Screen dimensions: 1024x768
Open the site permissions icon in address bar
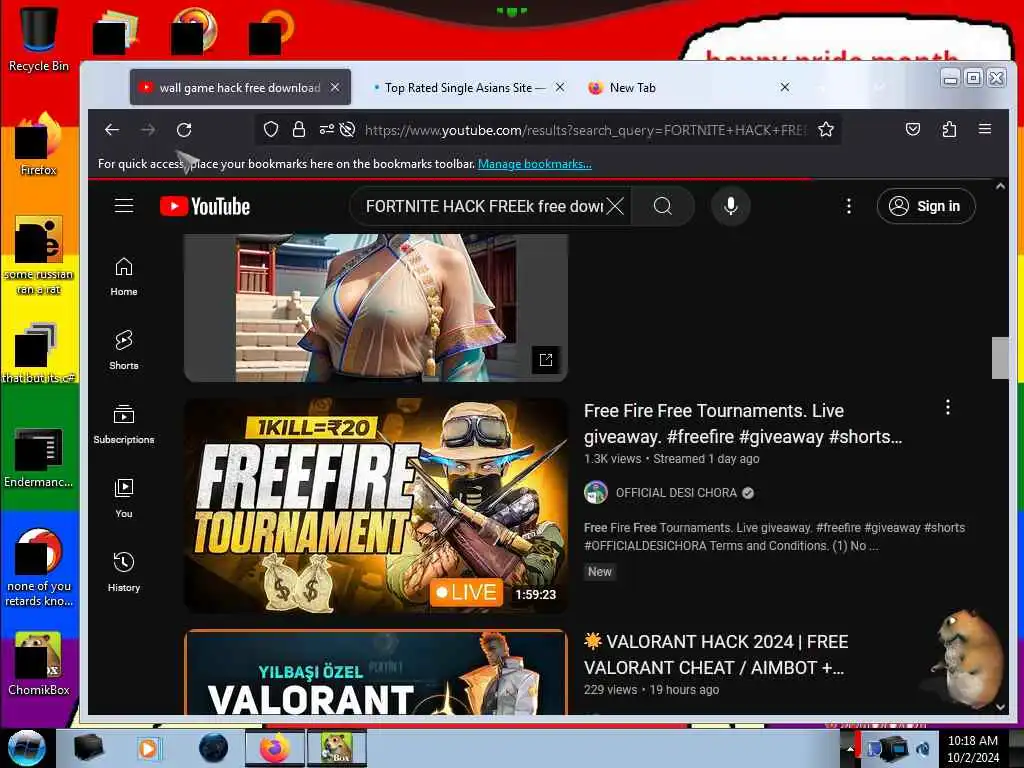click(327, 129)
